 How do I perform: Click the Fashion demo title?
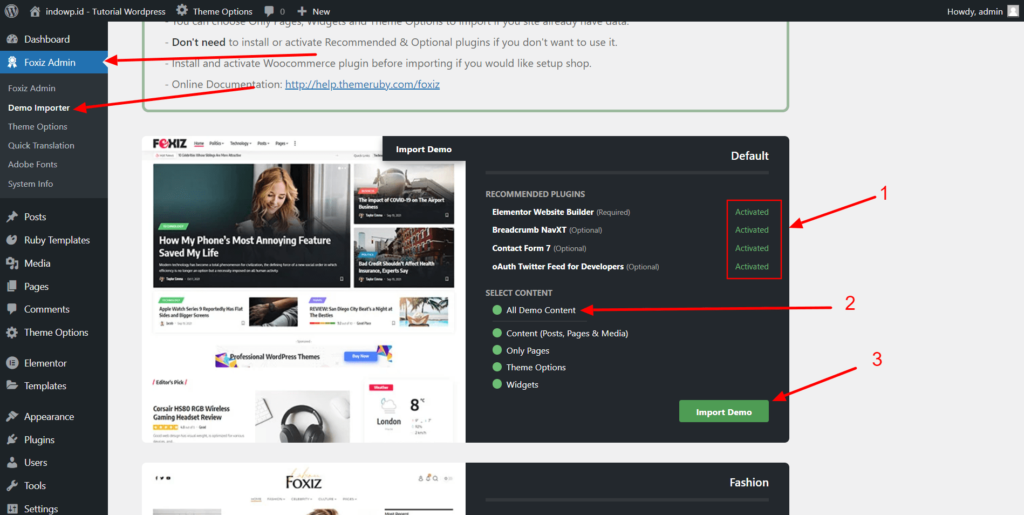click(x=749, y=482)
